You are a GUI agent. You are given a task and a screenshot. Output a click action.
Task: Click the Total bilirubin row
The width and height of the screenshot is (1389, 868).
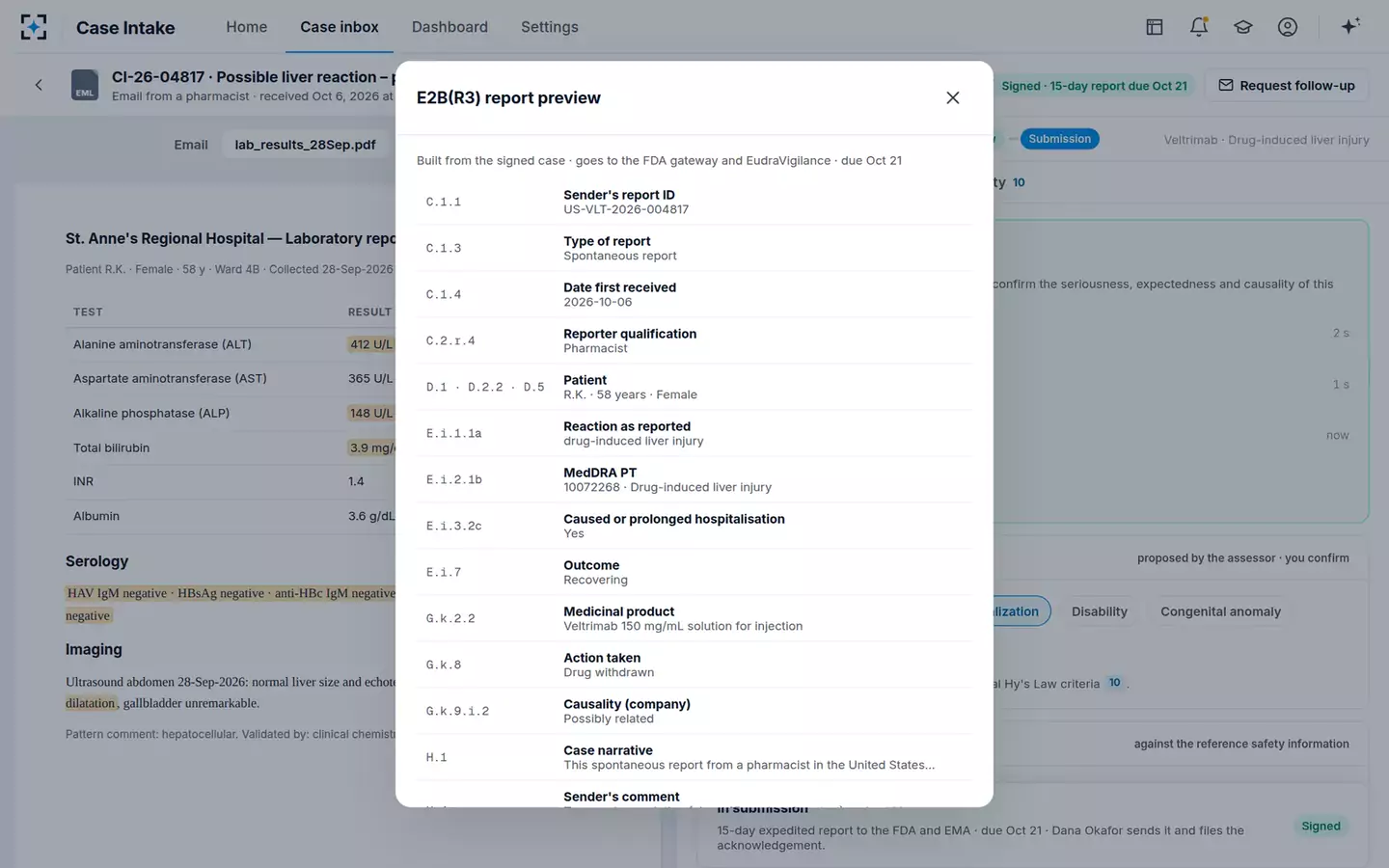click(232, 448)
